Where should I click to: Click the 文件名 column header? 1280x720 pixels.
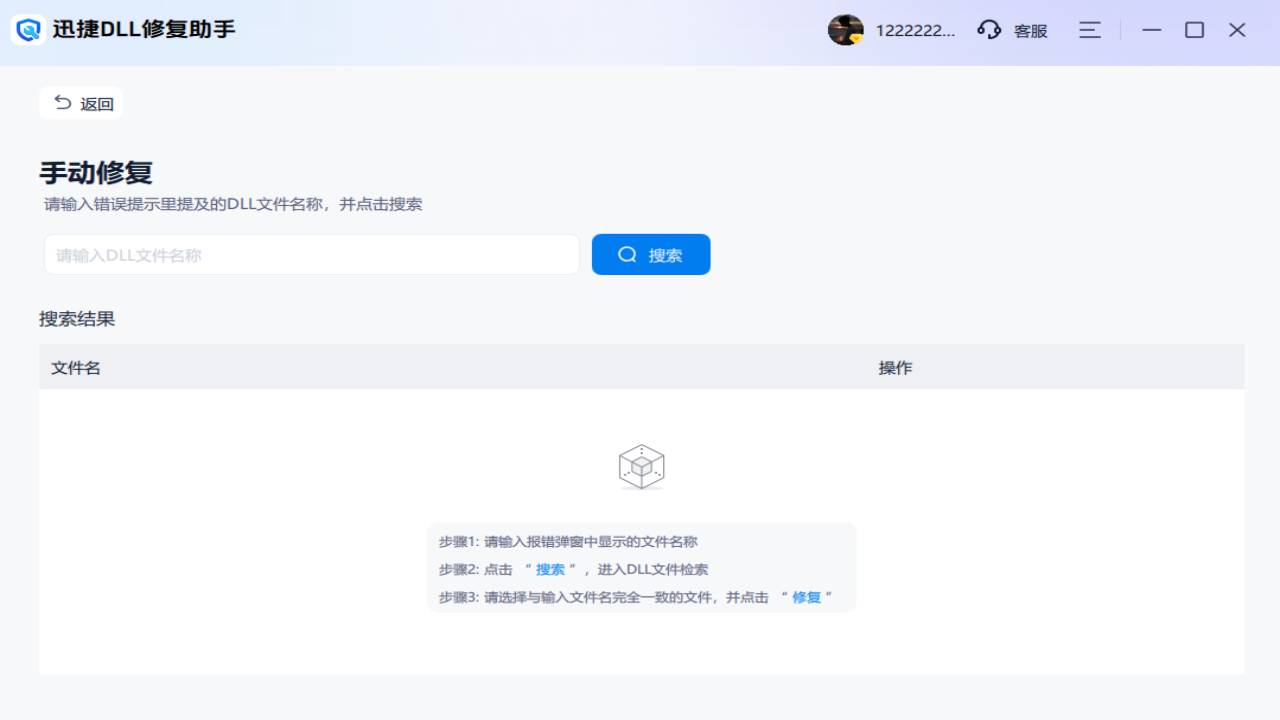click(76, 368)
